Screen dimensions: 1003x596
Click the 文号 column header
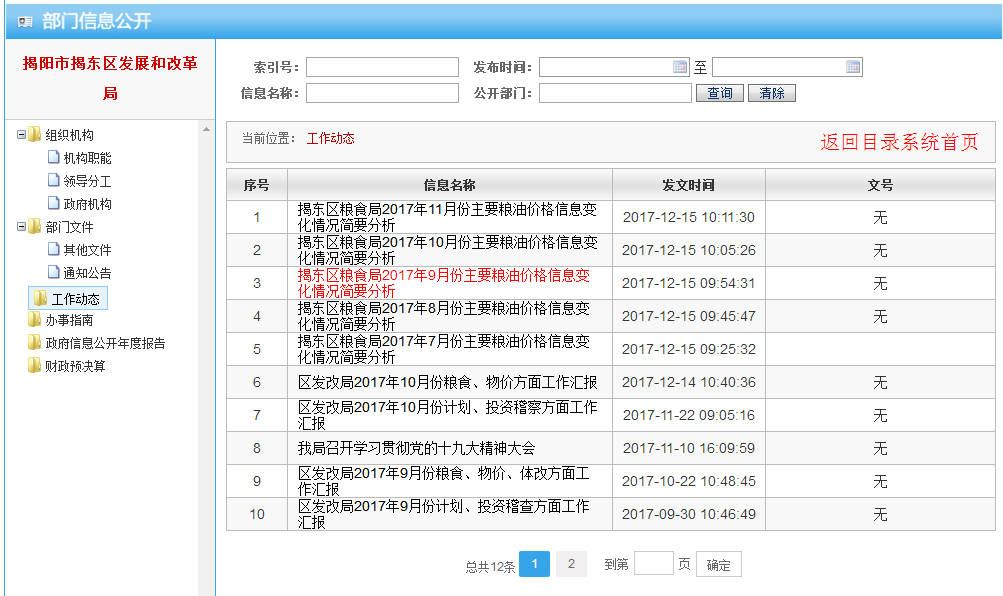pos(880,185)
